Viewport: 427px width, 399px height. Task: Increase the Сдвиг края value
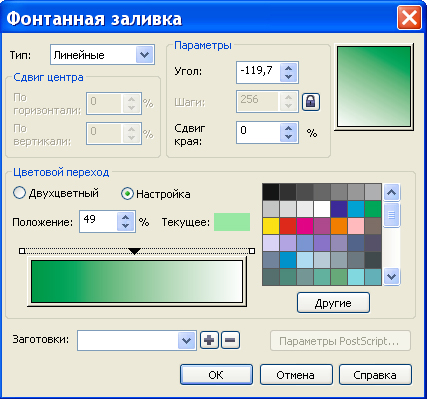coord(288,128)
